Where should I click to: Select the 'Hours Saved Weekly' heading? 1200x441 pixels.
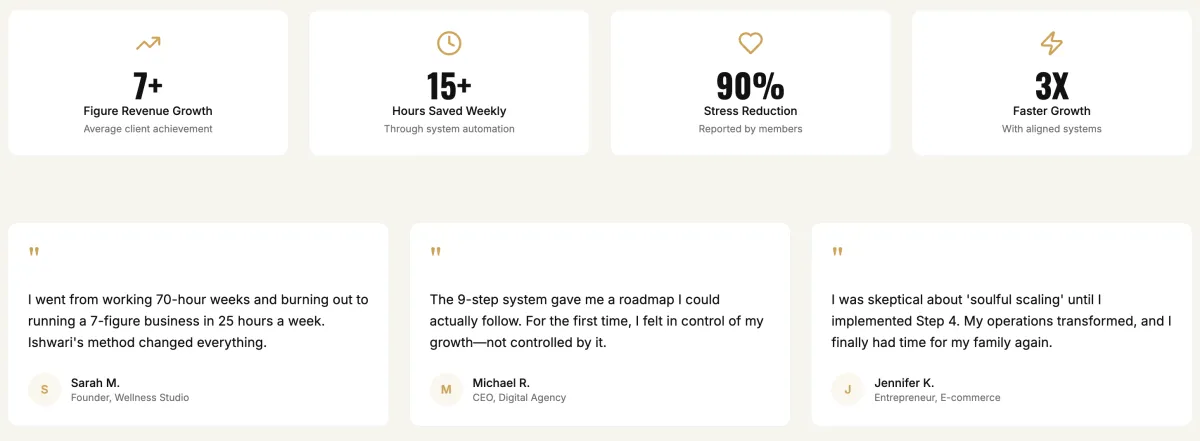point(449,111)
